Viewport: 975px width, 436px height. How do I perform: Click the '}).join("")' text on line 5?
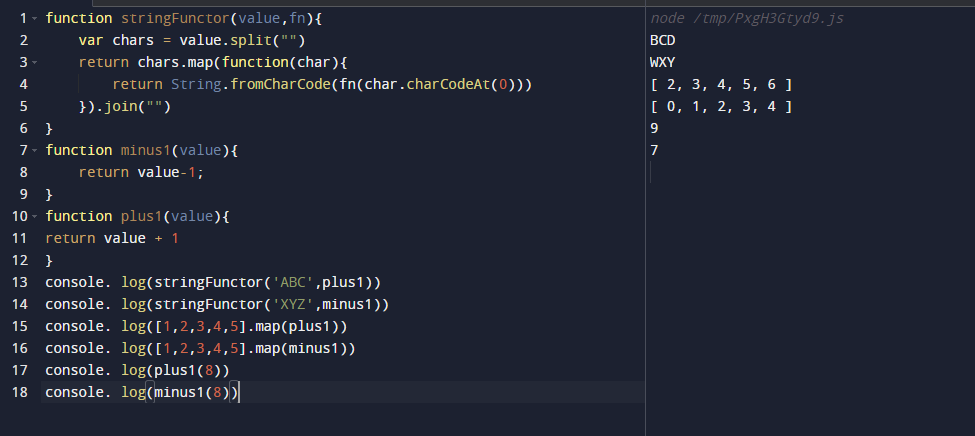(124, 106)
